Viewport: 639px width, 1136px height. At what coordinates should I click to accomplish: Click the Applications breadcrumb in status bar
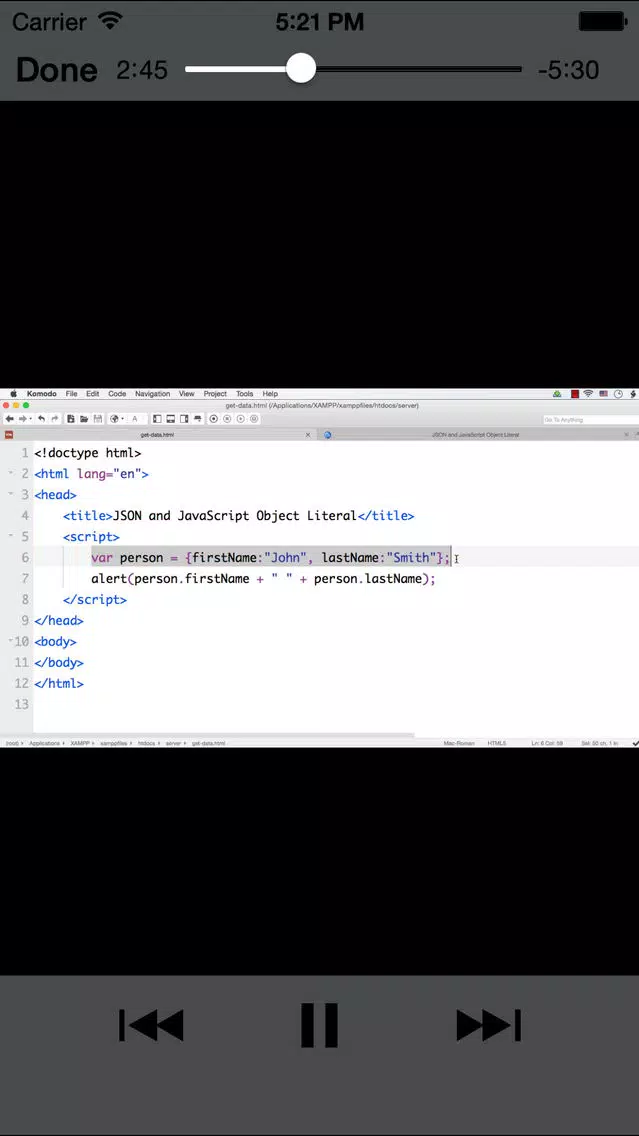coord(44,743)
